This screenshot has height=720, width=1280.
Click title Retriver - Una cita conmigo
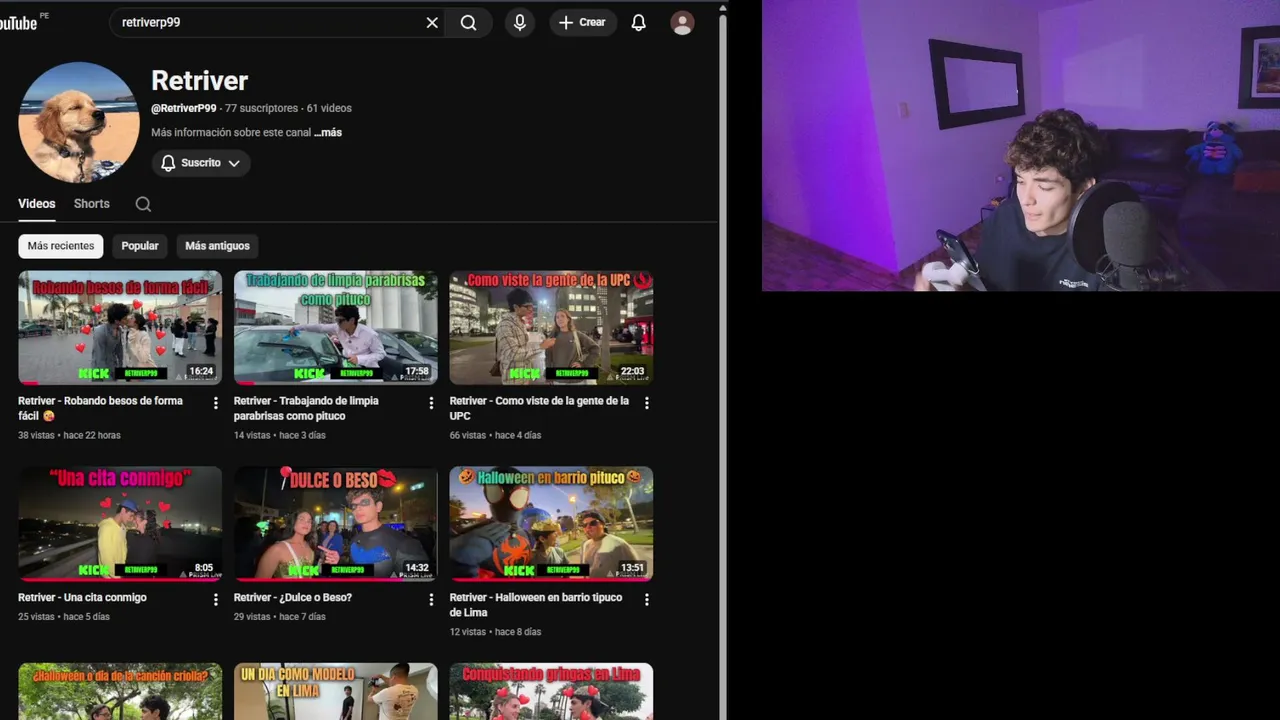pyautogui.click(x=82, y=597)
